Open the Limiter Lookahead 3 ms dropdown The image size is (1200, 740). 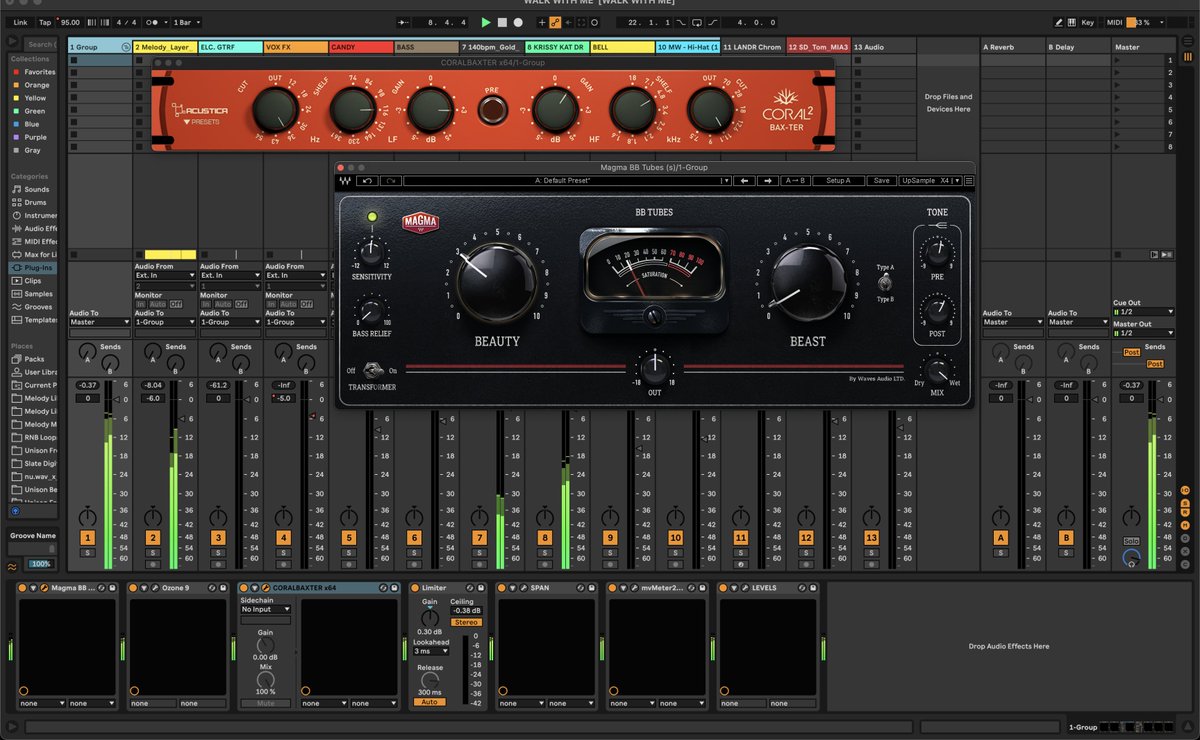(x=431, y=651)
